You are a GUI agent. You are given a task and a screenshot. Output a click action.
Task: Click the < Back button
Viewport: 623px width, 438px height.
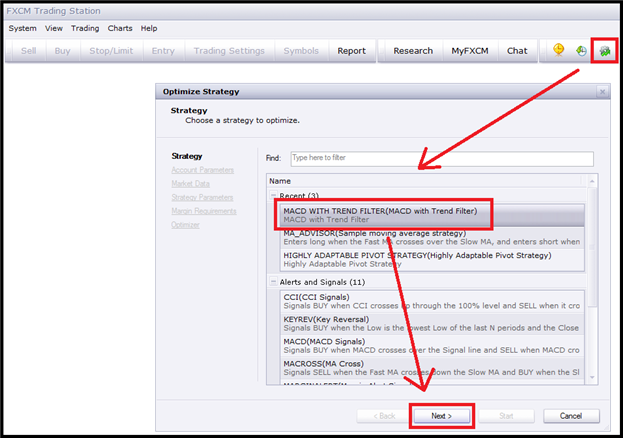[384, 416]
